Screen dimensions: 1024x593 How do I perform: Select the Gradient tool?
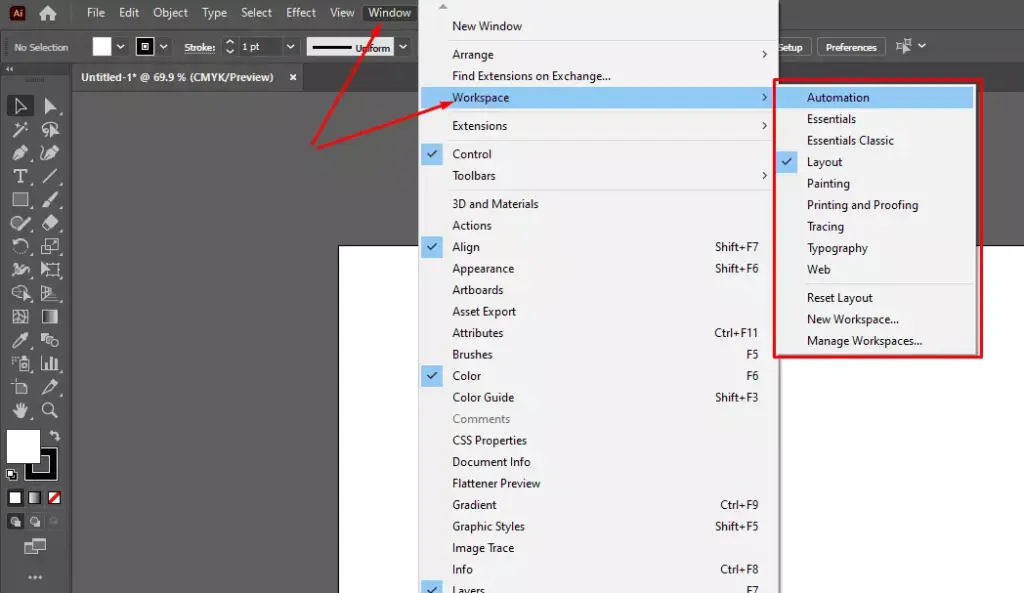pyautogui.click(x=50, y=317)
